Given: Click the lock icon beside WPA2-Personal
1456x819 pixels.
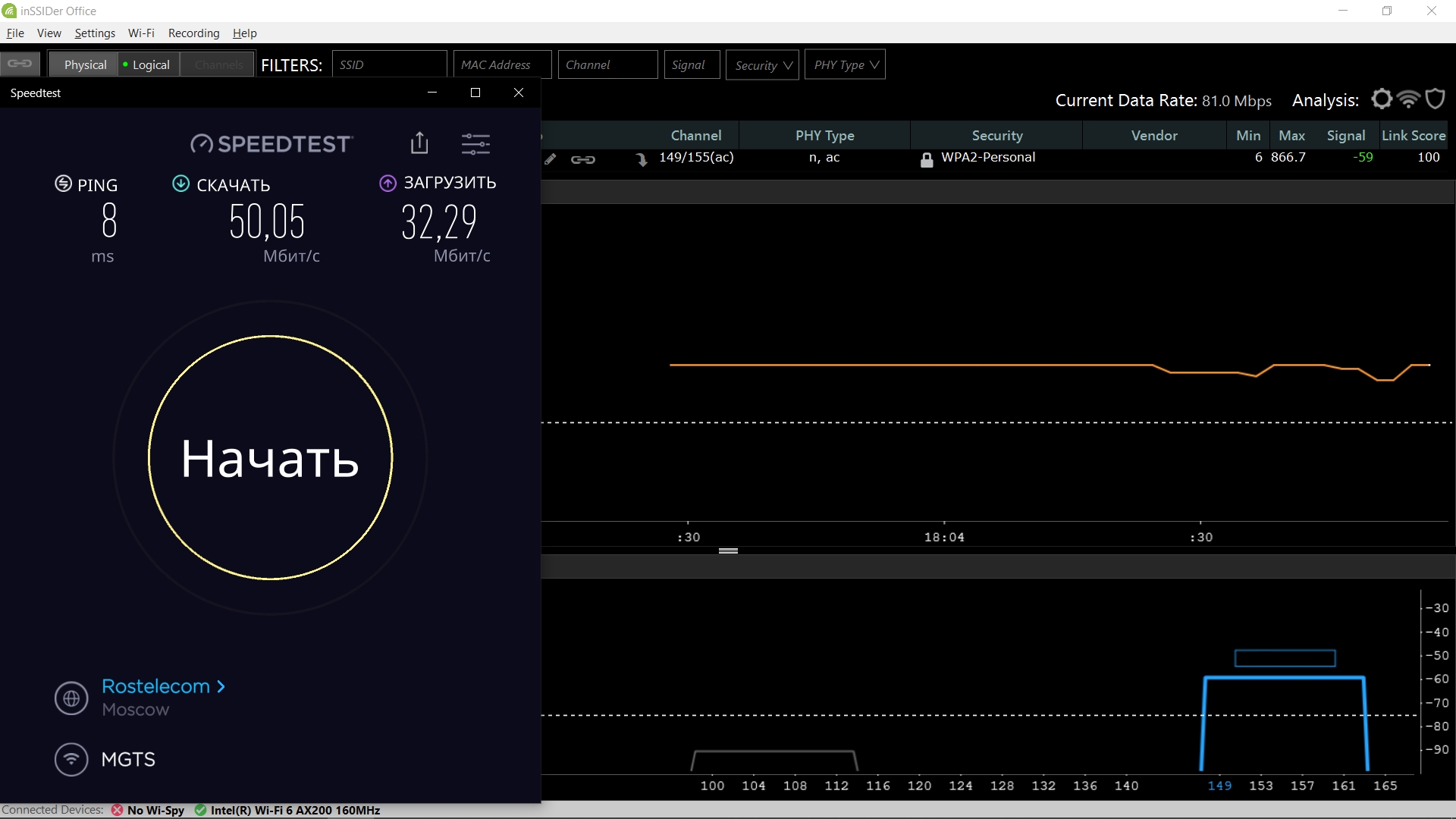Looking at the screenshot, I should click(x=926, y=159).
